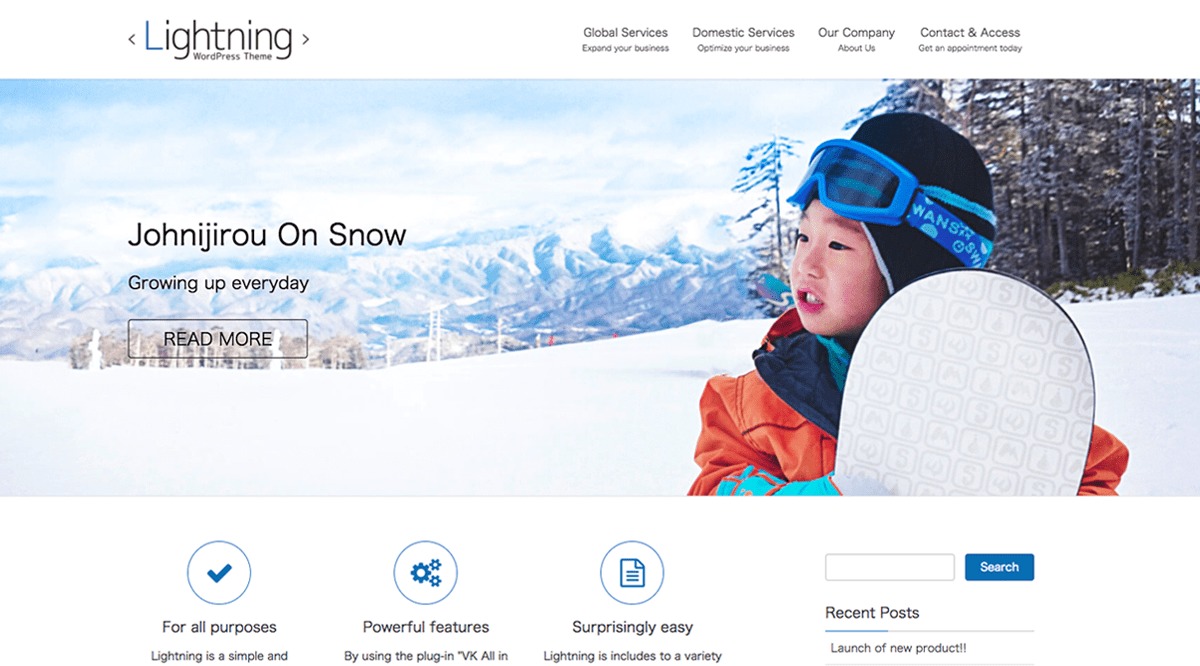Click the READ MORE button
1200x666 pixels.
[x=218, y=339]
